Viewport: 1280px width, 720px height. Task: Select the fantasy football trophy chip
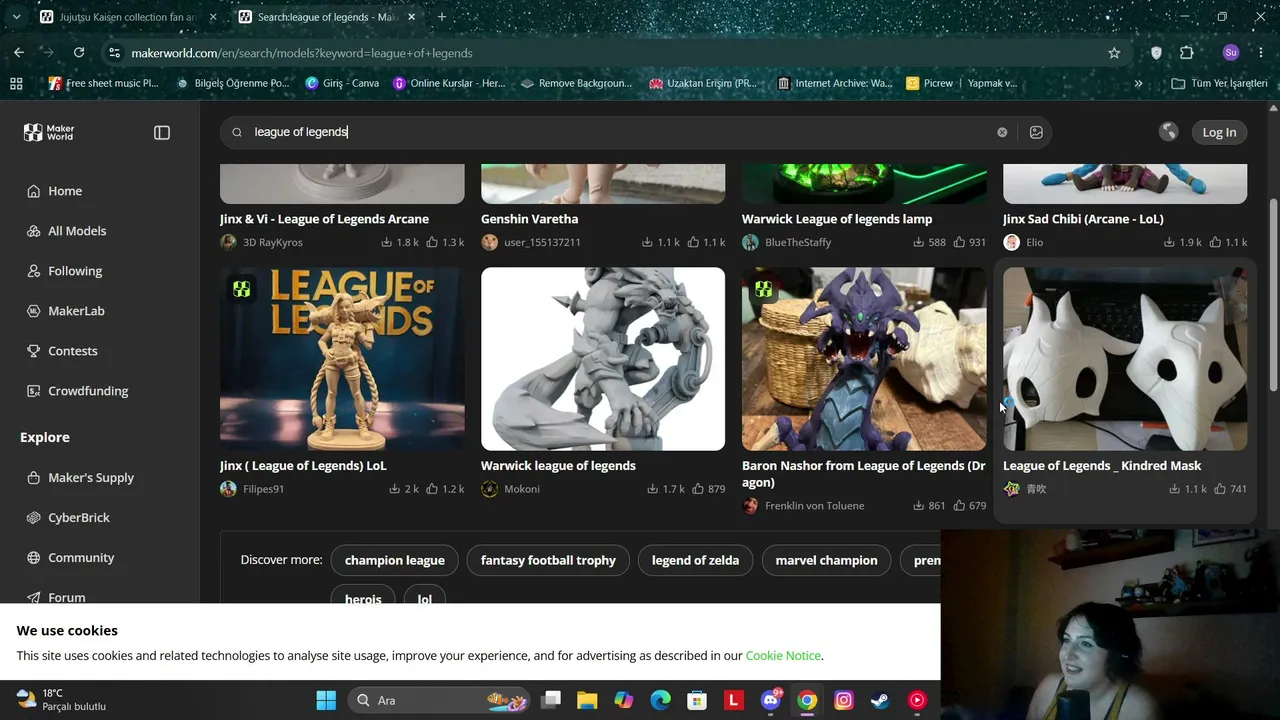(x=548, y=560)
